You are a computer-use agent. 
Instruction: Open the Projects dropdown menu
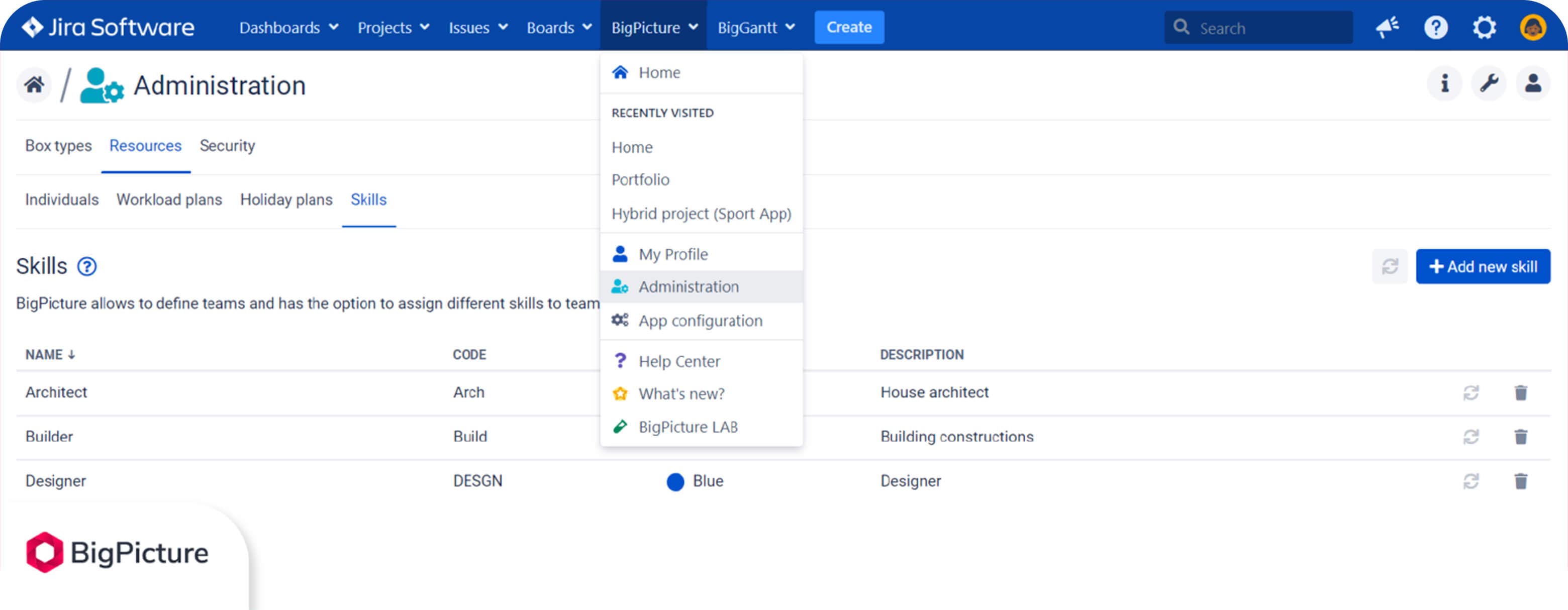393,28
